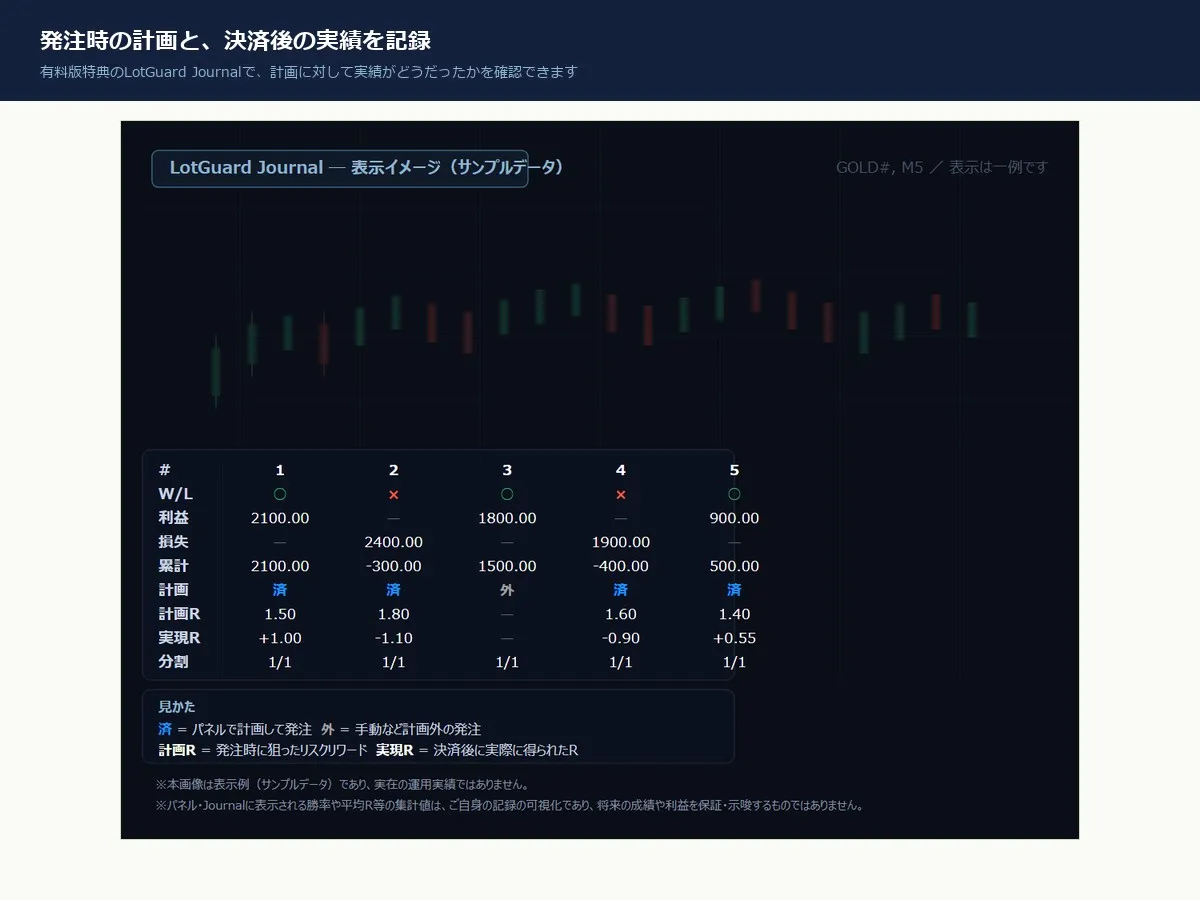Click the red loss cross for trade 2
This screenshot has width=1200, height=900.
tap(394, 494)
